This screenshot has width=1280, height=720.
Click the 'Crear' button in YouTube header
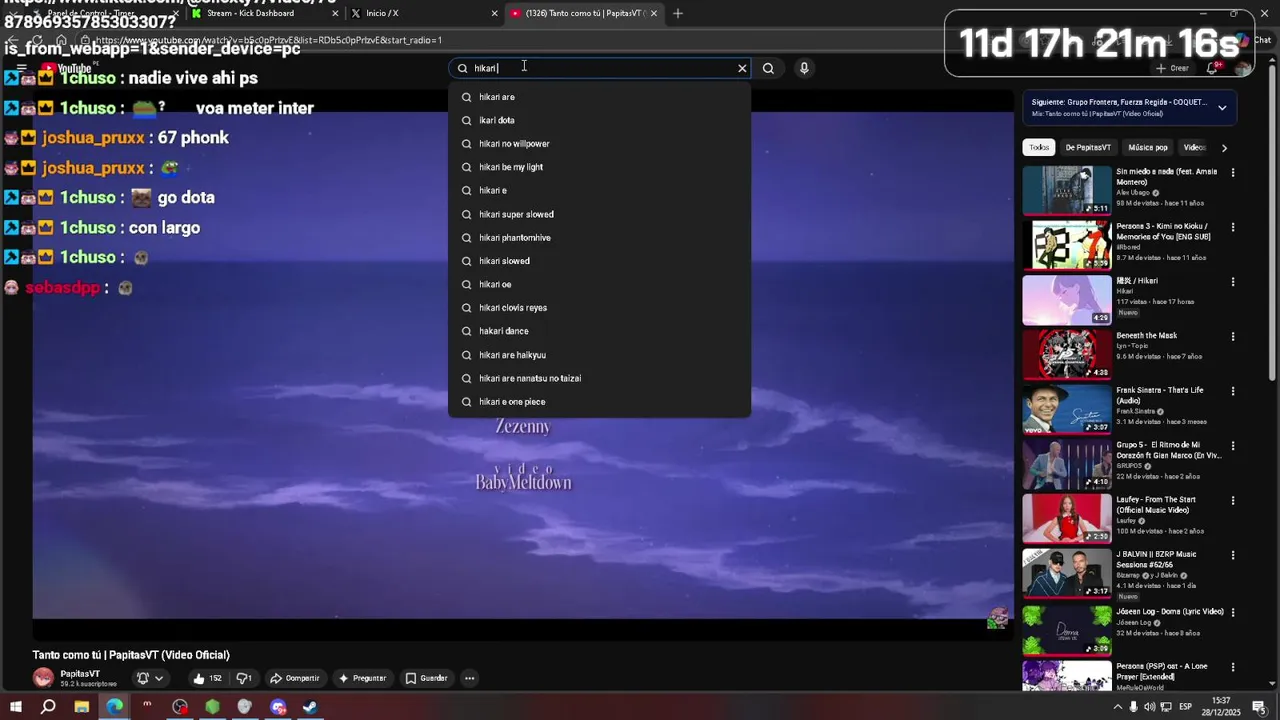tap(1172, 68)
